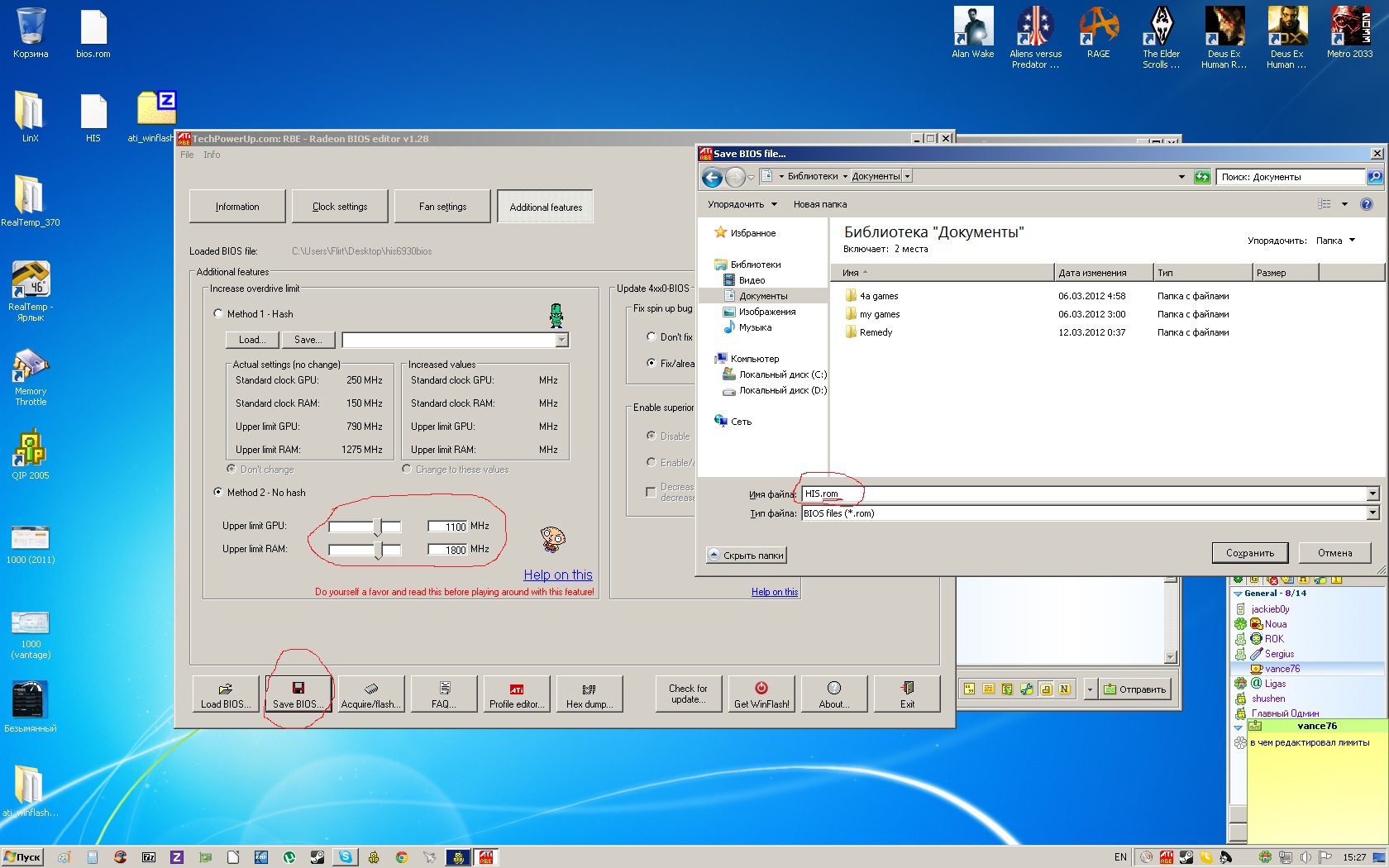Open the ati_winflash zip archive icon

click(x=155, y=117)
